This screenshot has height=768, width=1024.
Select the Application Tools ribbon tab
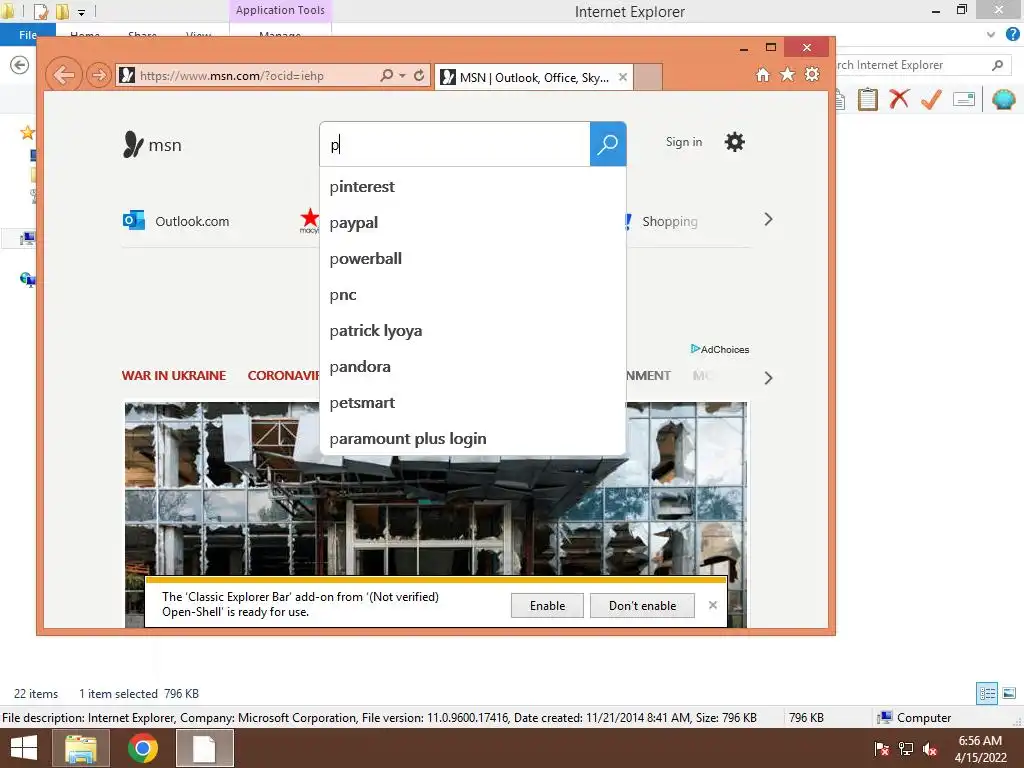[280, 10]
